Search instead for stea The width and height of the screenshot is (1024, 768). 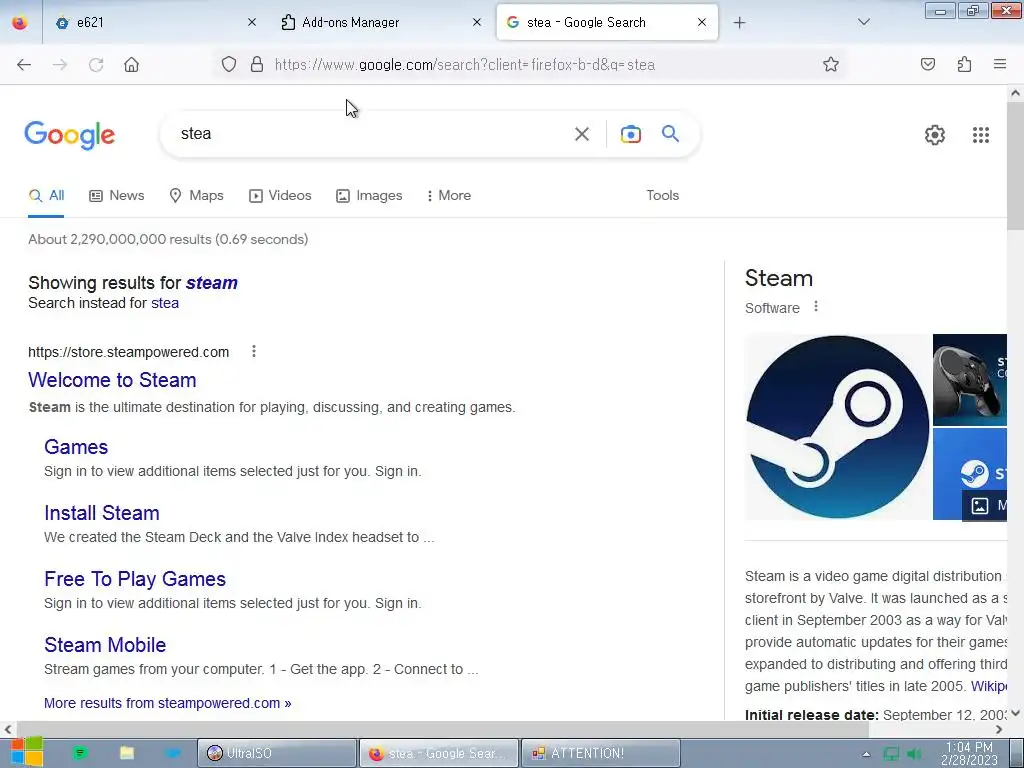click(165, 303)
